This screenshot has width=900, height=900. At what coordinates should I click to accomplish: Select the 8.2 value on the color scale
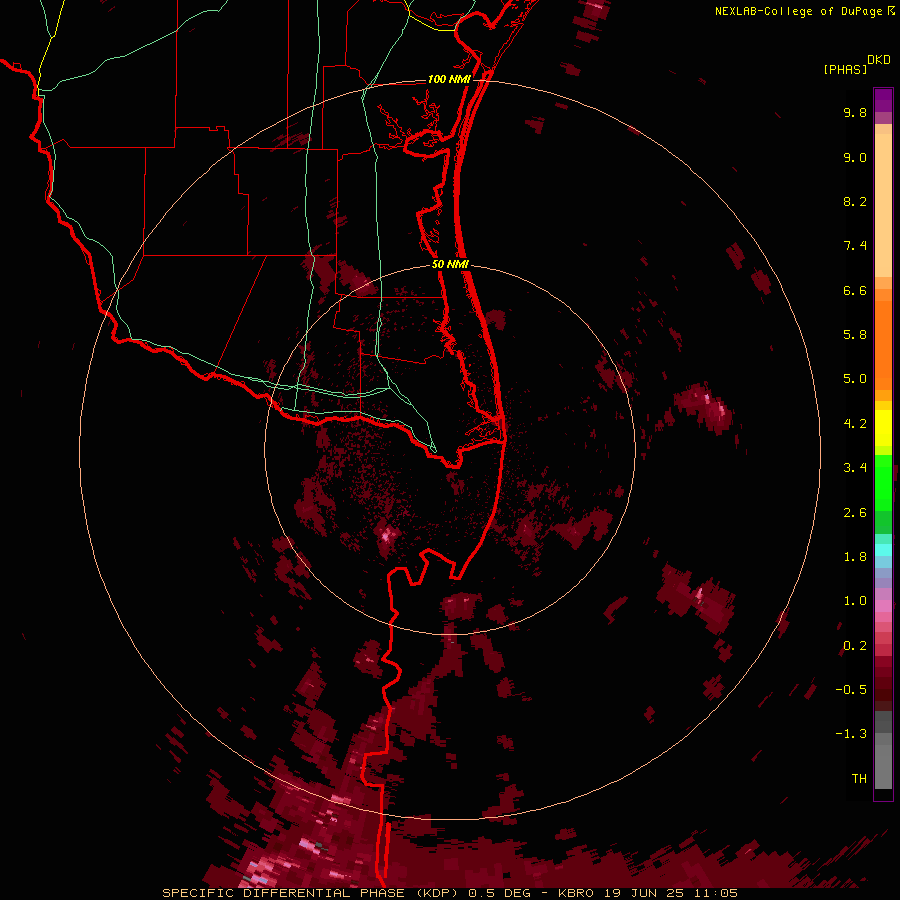click(x=855, y=201)
